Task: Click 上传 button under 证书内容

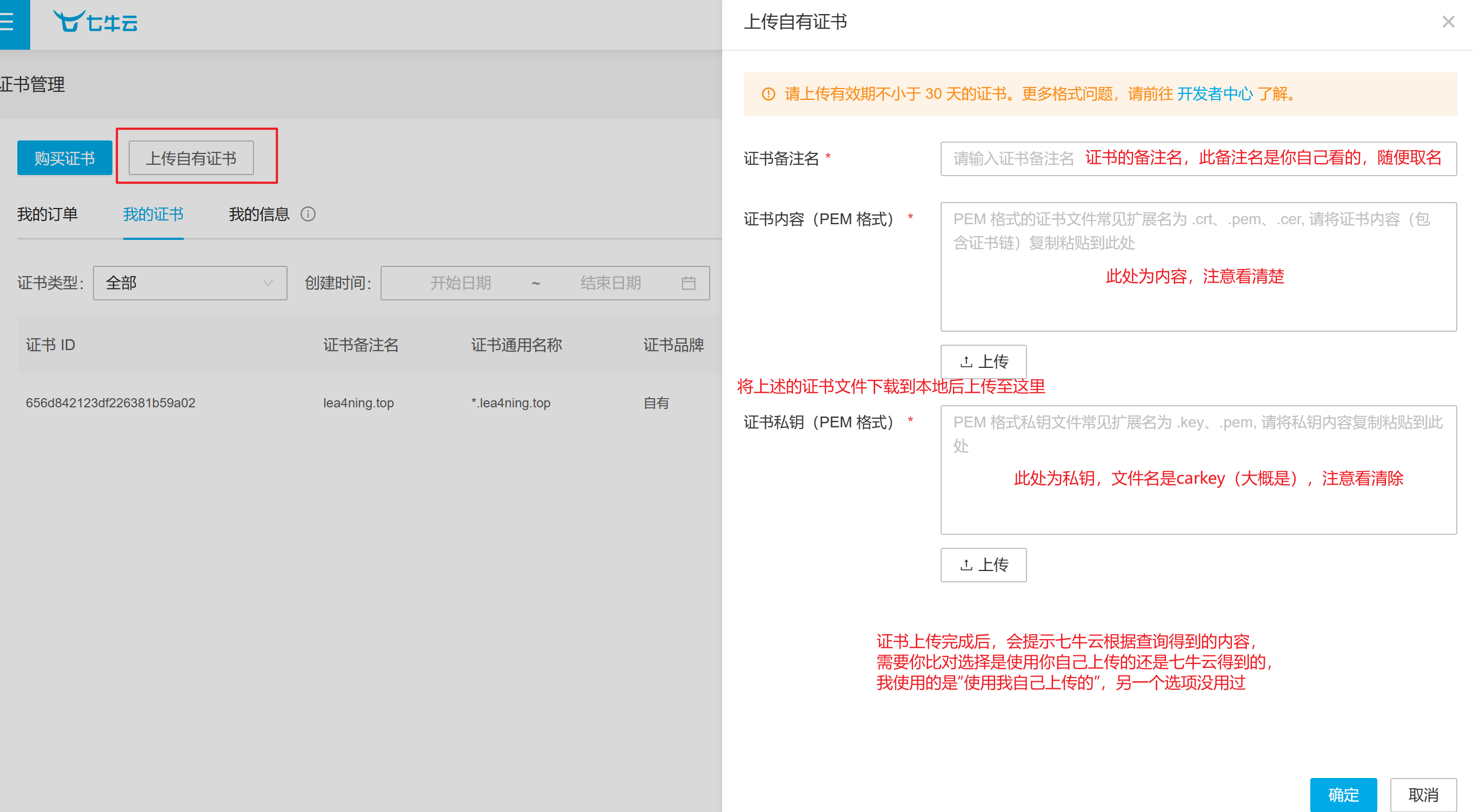Action: [983, 362]
